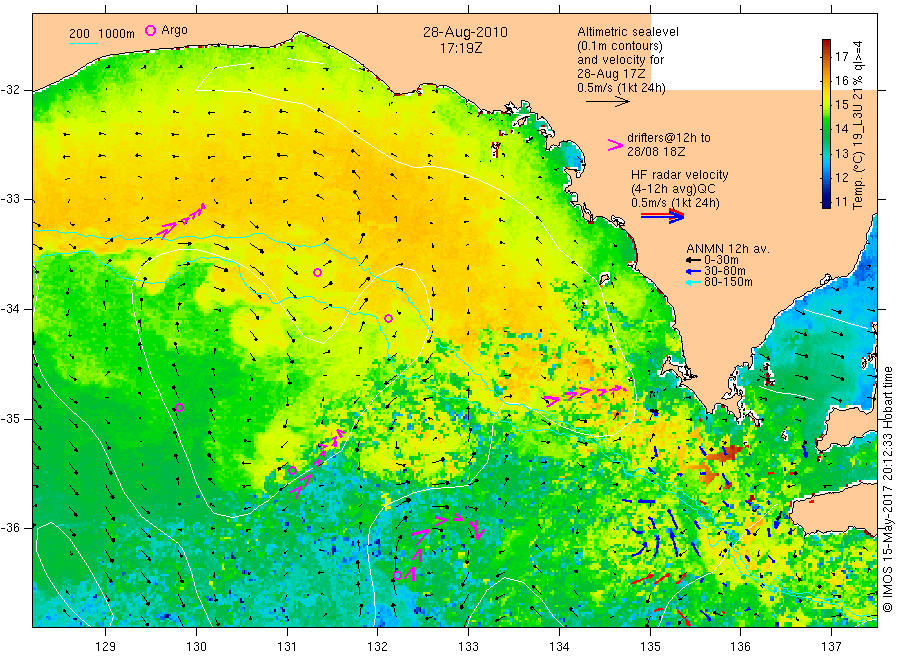Viewport: 900px width, 660px height.
Task: Click the 200 1000m isobath label
Action: 102,33
